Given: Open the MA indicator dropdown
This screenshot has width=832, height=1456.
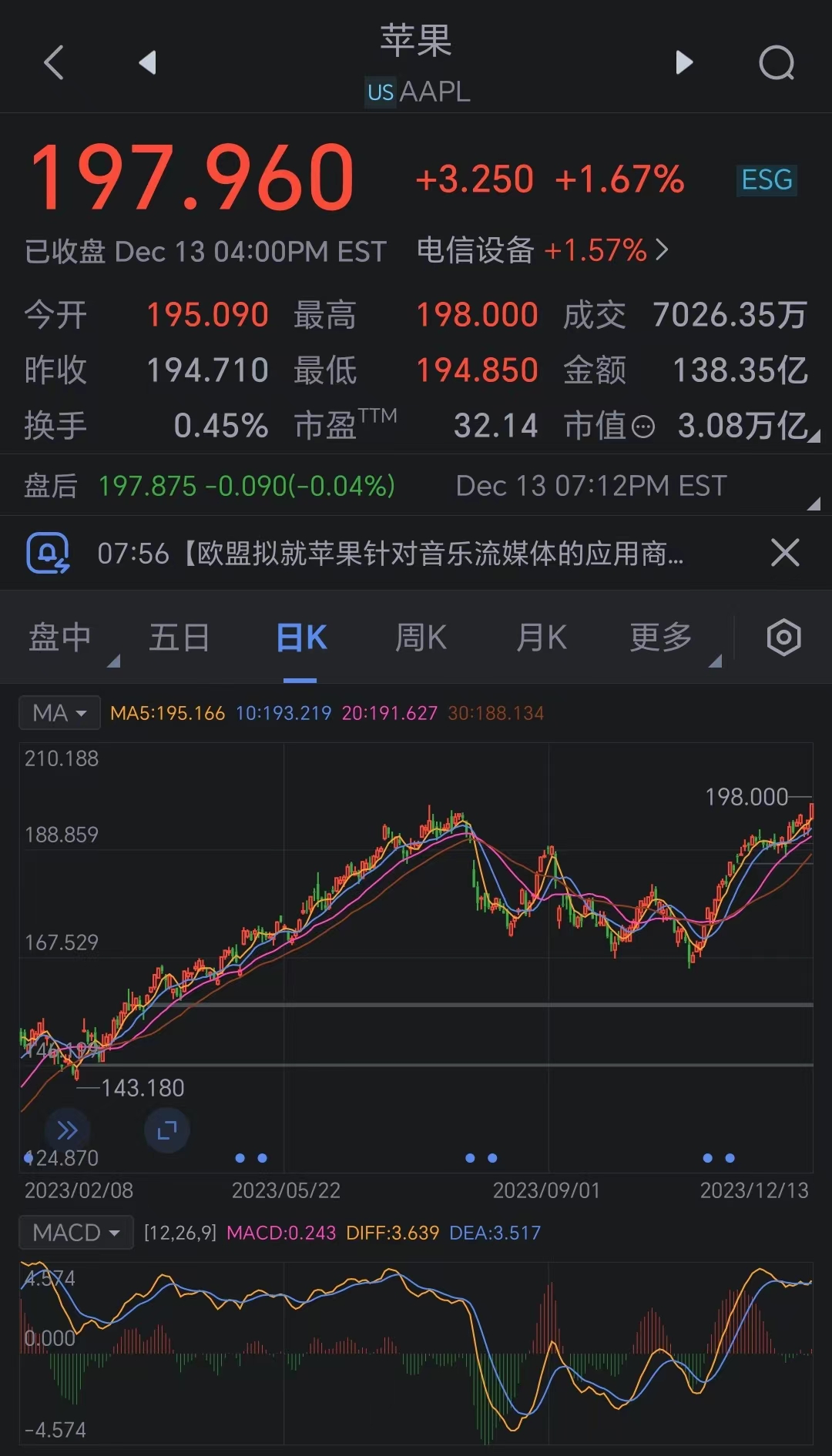Looking at the screenshot, I should pos(59,713).
